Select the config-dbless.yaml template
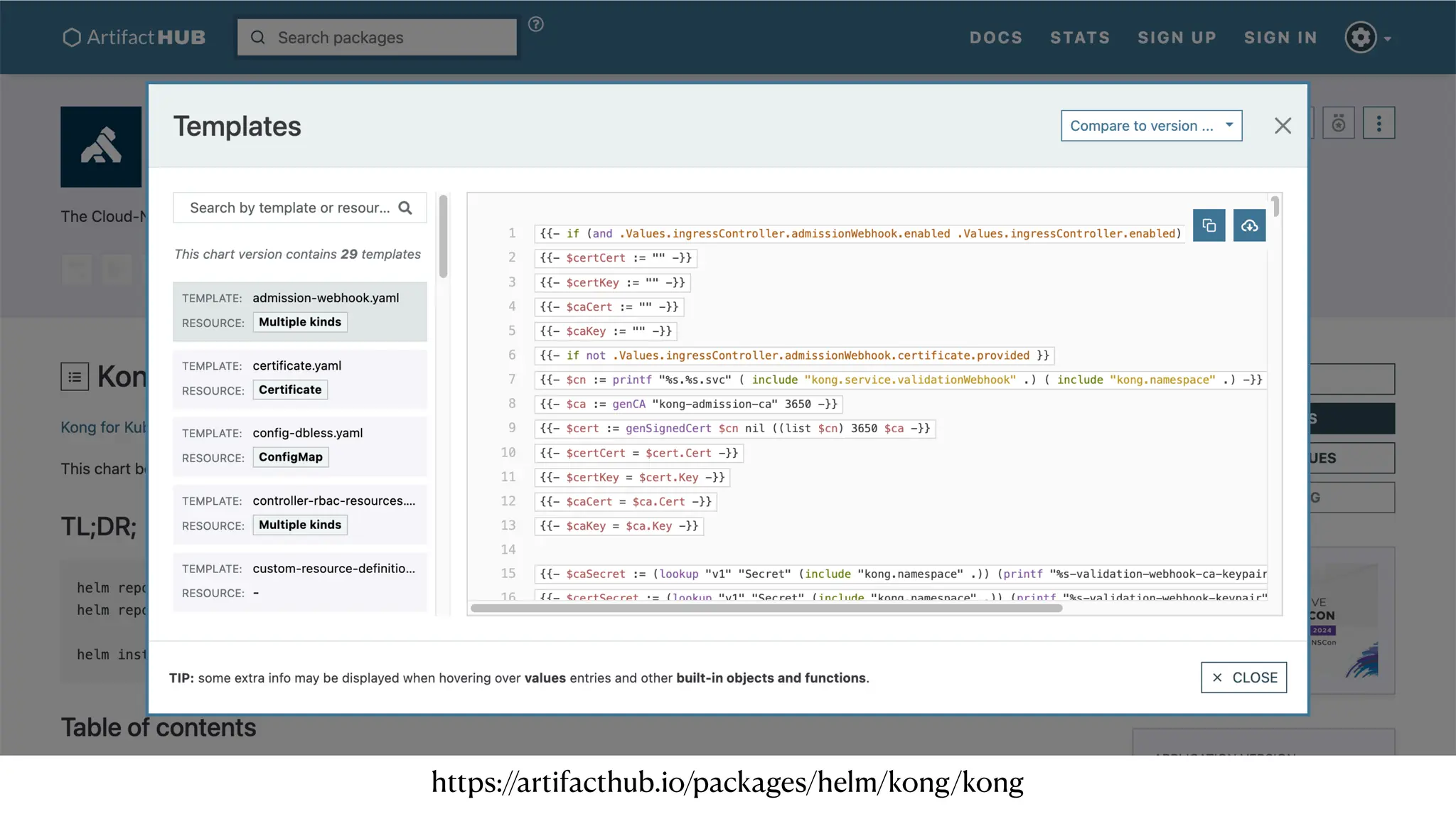This screenshot has height=819, width=1456. (x=299, y=446)
